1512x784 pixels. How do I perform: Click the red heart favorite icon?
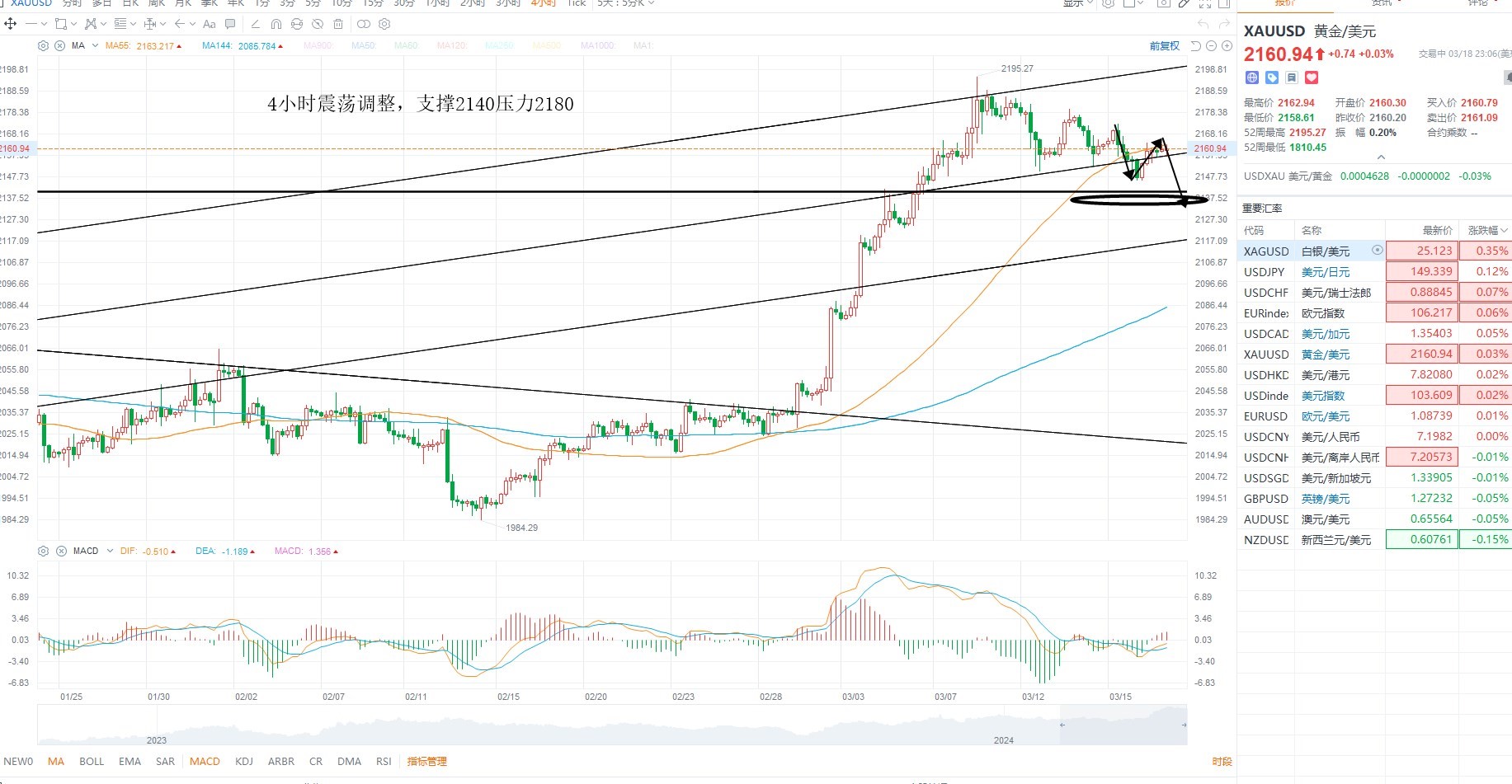[x=1312, y=77]
